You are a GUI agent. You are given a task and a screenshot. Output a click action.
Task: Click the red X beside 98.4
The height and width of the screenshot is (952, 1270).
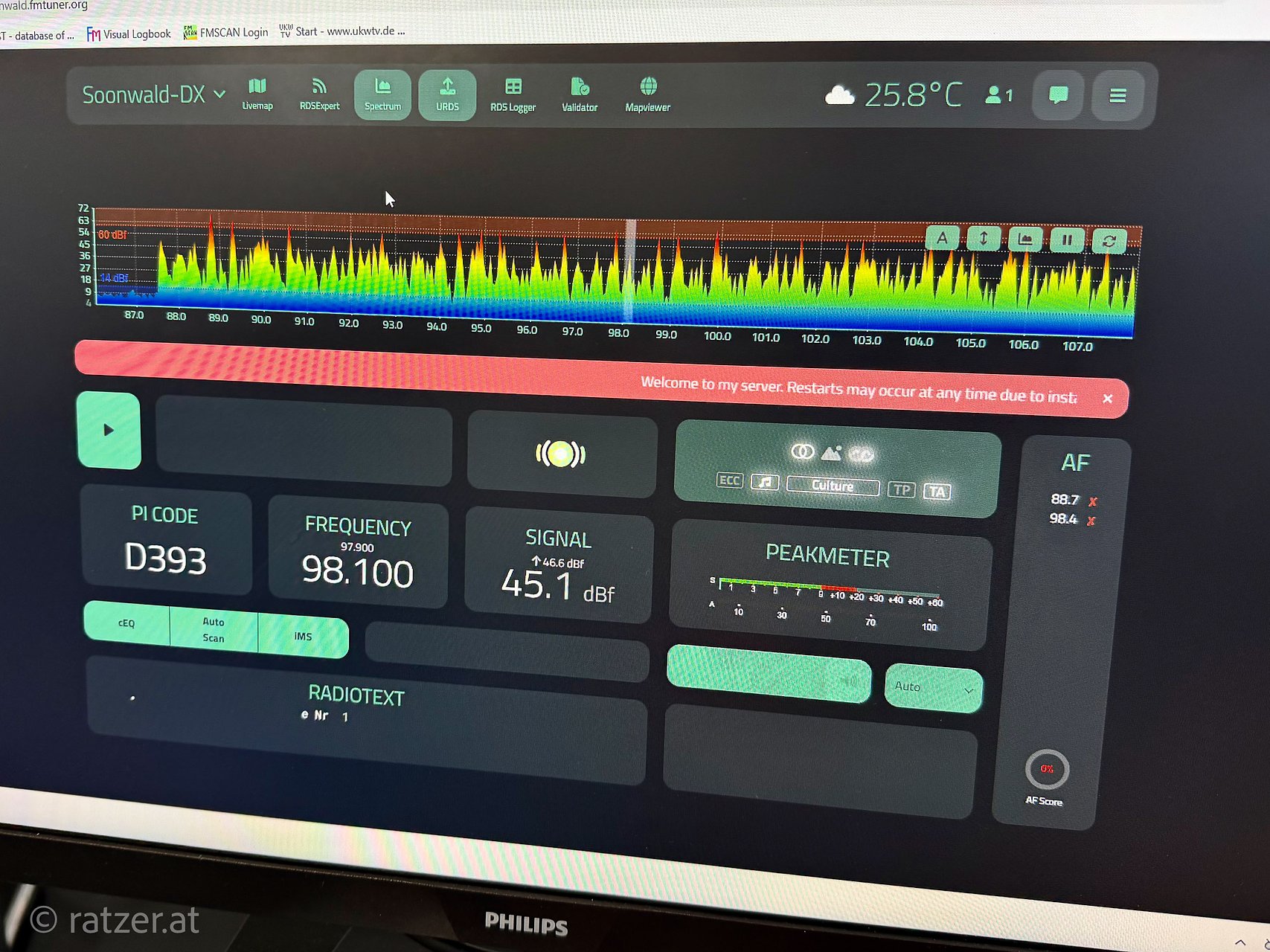pyautogui.click(x=1091, y=521)
